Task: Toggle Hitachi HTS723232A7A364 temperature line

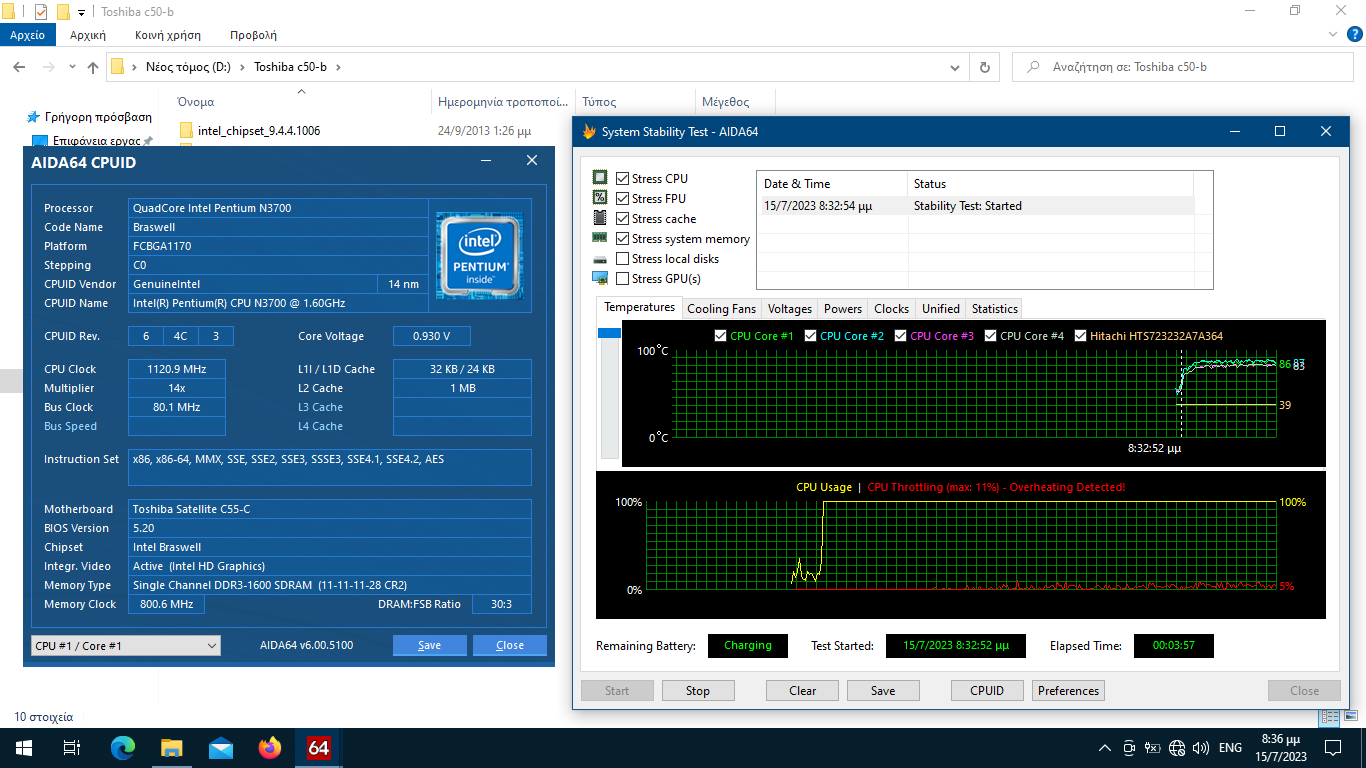Action: coord(1081,336)
